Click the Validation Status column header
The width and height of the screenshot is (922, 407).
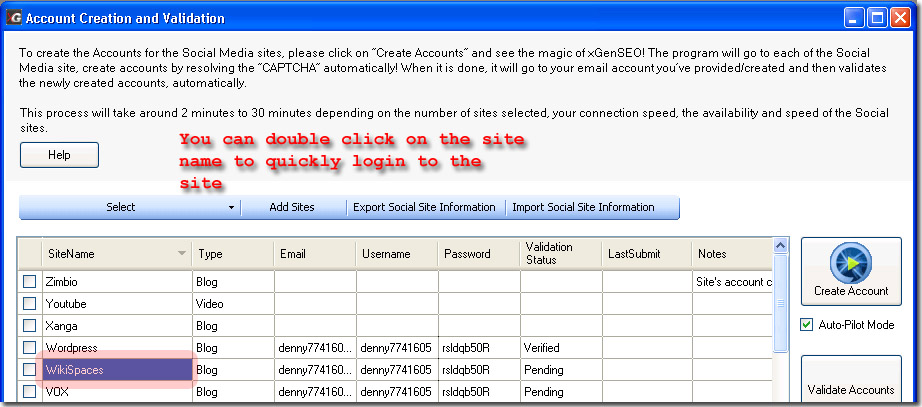click(x=549, y=254)
